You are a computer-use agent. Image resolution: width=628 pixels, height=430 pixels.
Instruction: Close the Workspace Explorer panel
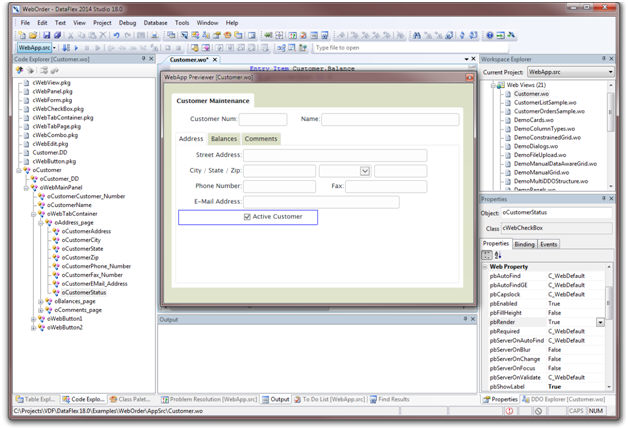pos(612,58)
